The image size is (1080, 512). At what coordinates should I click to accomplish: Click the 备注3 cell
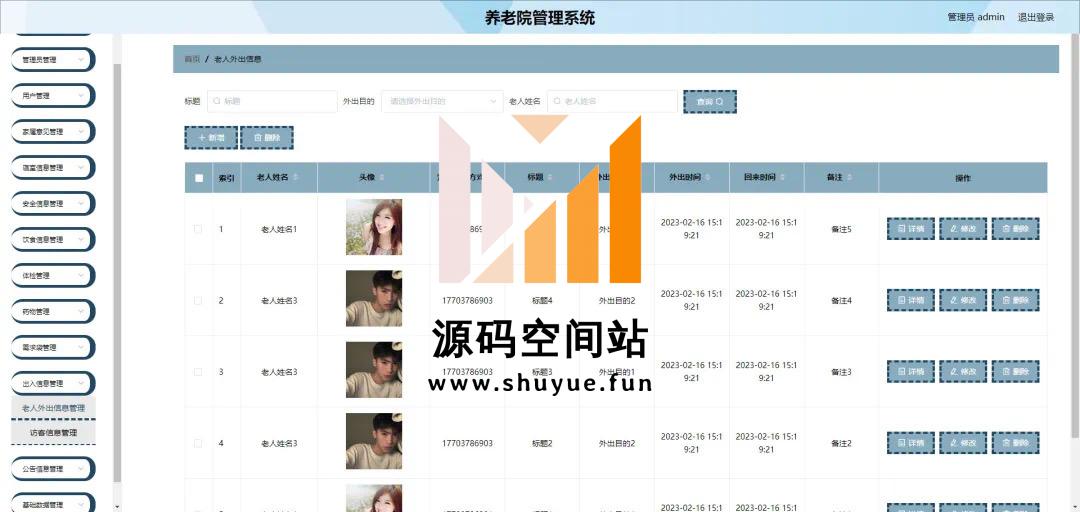[x=841, y=372]
